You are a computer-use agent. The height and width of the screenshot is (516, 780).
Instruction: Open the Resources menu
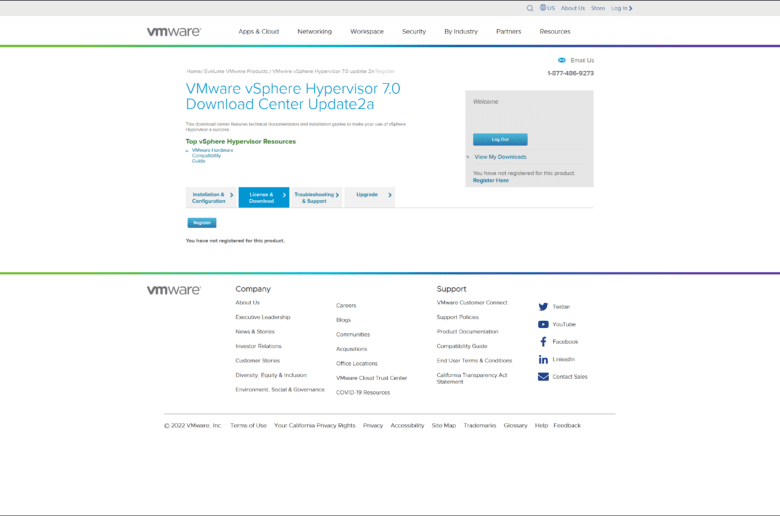[x=555, y=31]
